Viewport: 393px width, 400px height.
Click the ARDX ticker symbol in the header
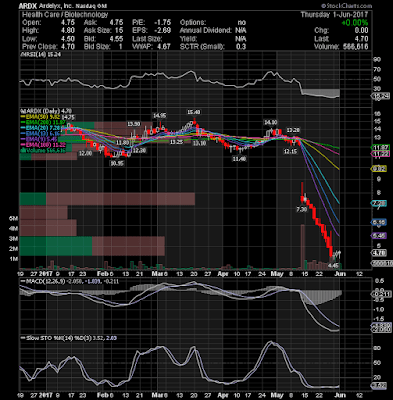27,6
